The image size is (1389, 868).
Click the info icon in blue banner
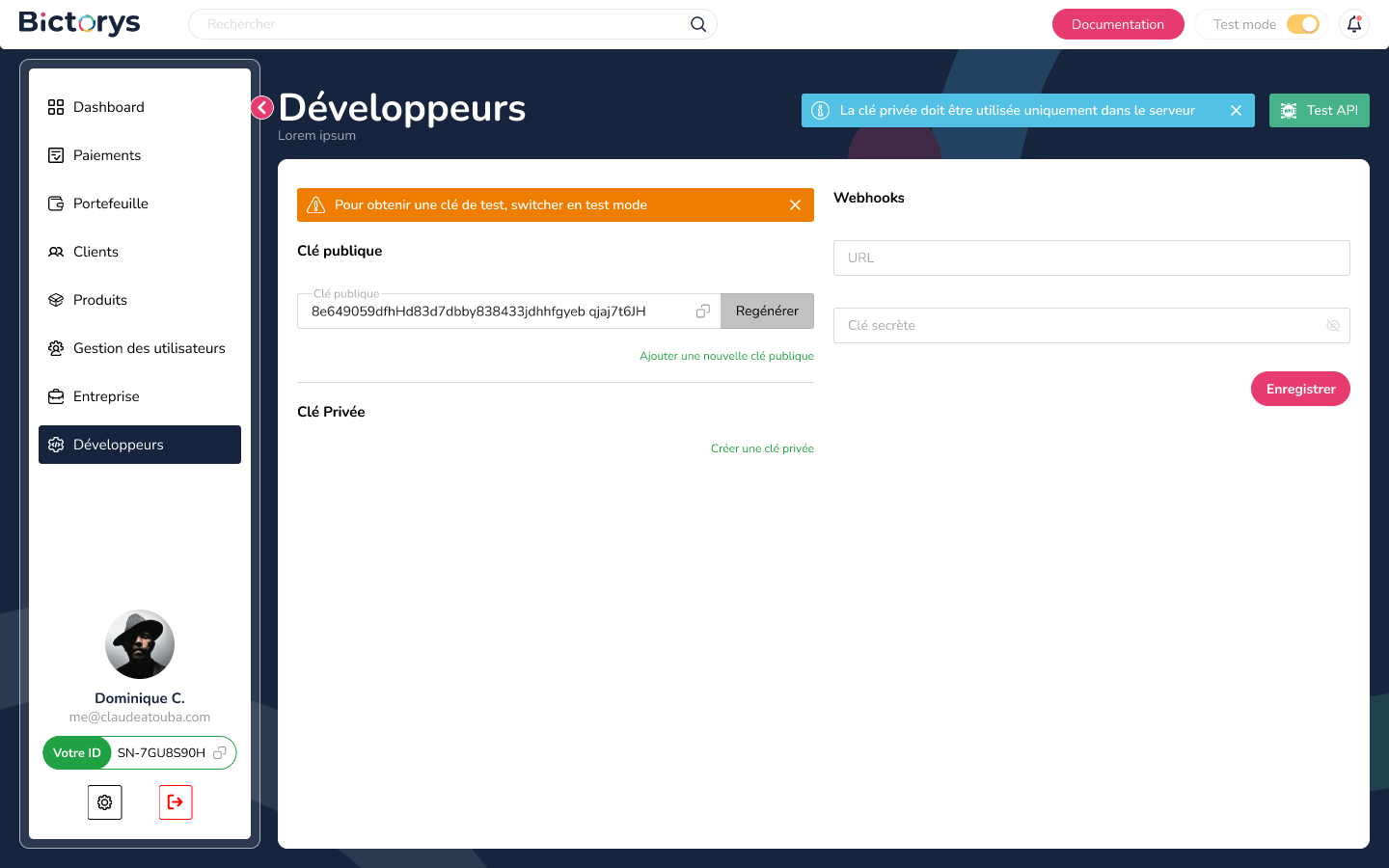[x=821, y=110]
